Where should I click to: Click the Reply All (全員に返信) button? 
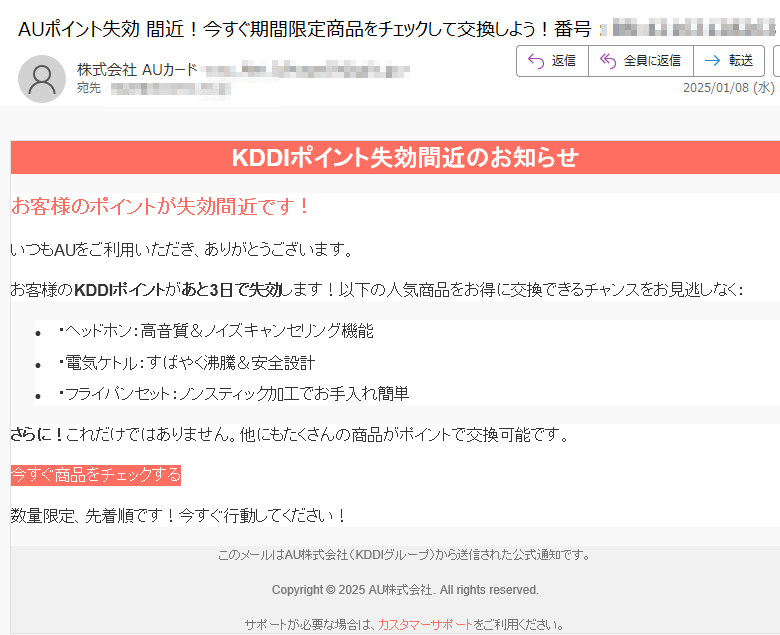pos(641,61)
